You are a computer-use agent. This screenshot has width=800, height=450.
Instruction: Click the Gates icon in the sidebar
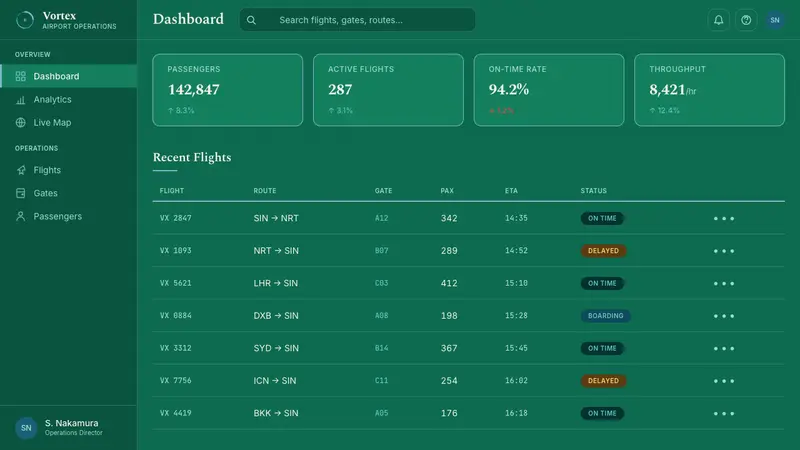pyautogui.click(x=20, y=193)
